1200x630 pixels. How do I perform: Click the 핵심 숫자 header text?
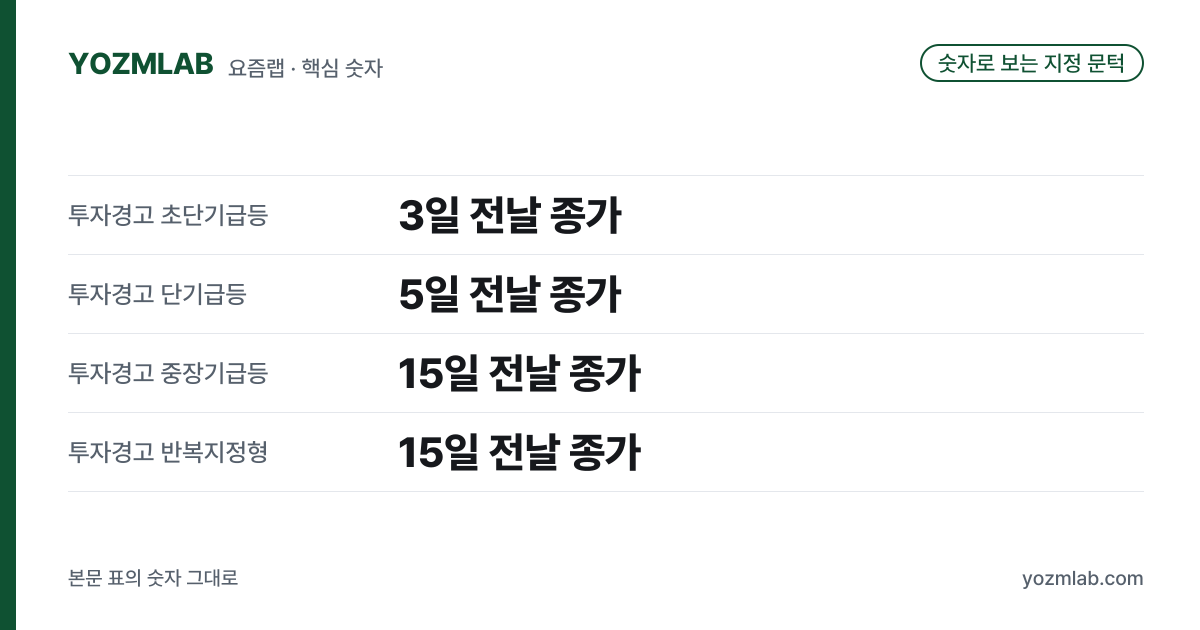click(x=342, y=68)
